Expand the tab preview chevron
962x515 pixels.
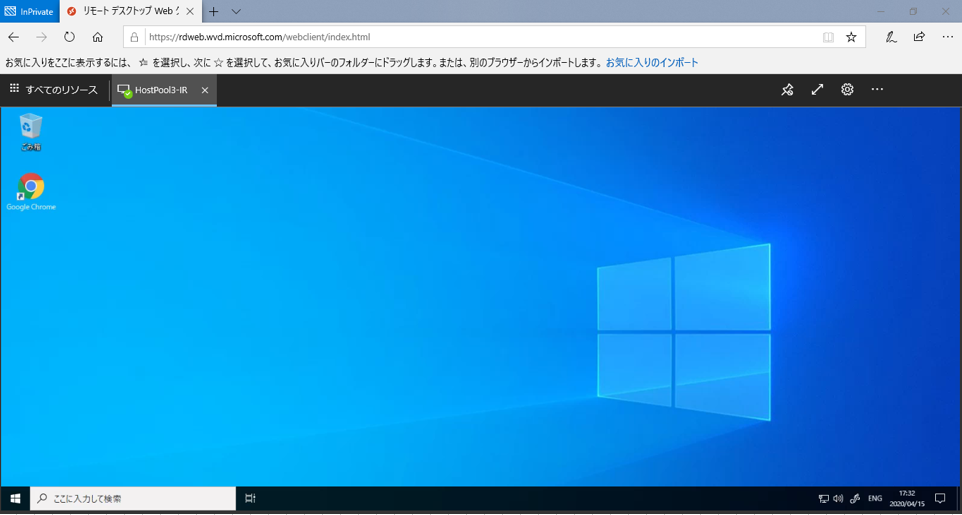(x=236, y=12)
